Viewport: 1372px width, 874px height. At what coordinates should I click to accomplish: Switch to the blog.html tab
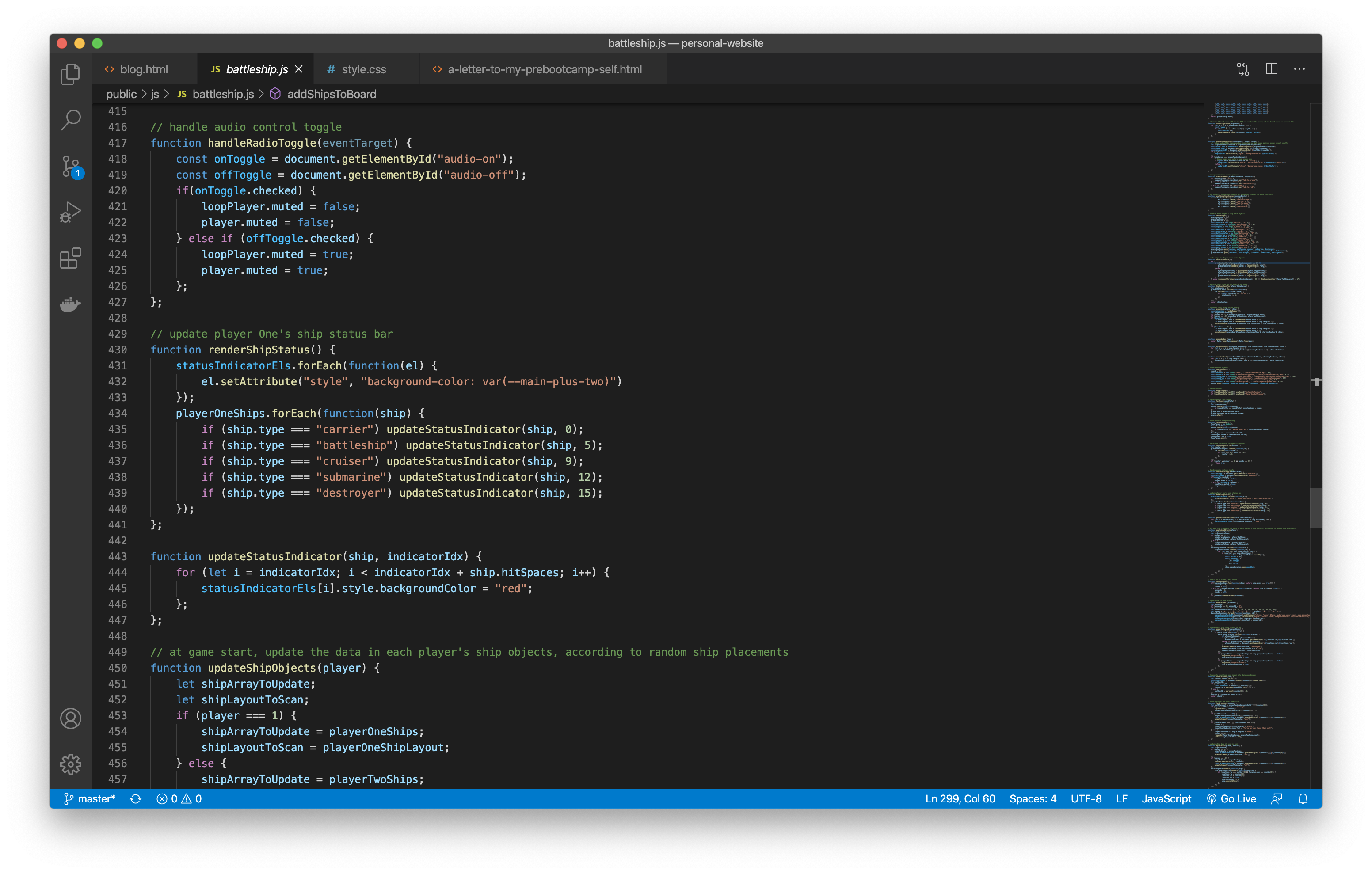pyautogui.click(x=144, y=69)
